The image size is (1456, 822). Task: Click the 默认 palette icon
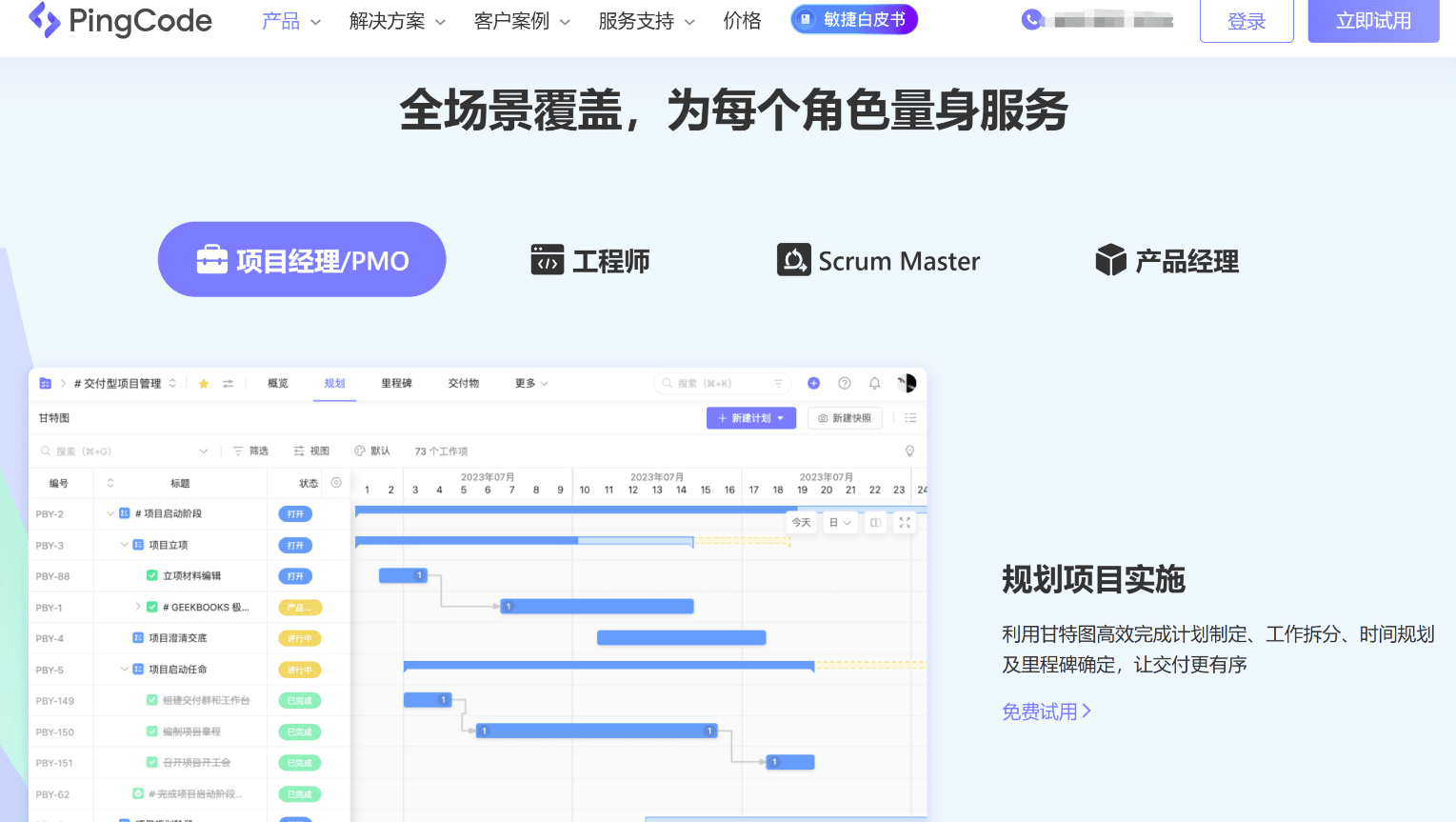(360, 451)
